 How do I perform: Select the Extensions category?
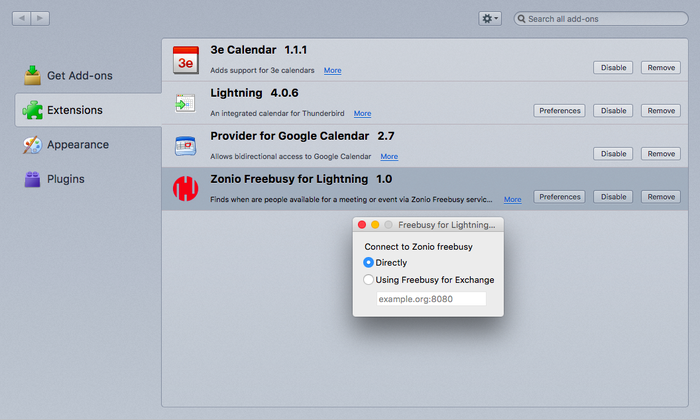coord(88,110)
